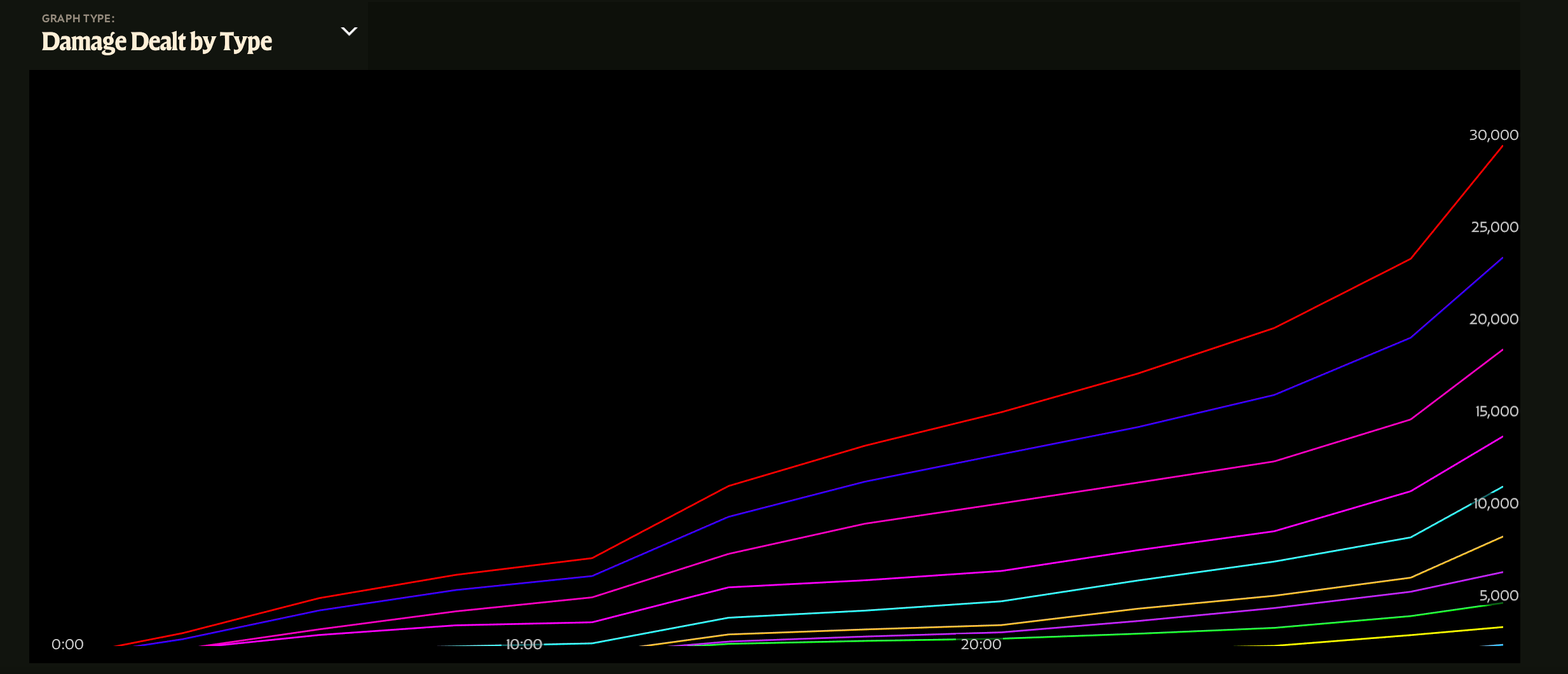Click the 10,000 damage axis label
Image resolution: width=1568 pixels, height=674 pixels.
(1496, 504)
